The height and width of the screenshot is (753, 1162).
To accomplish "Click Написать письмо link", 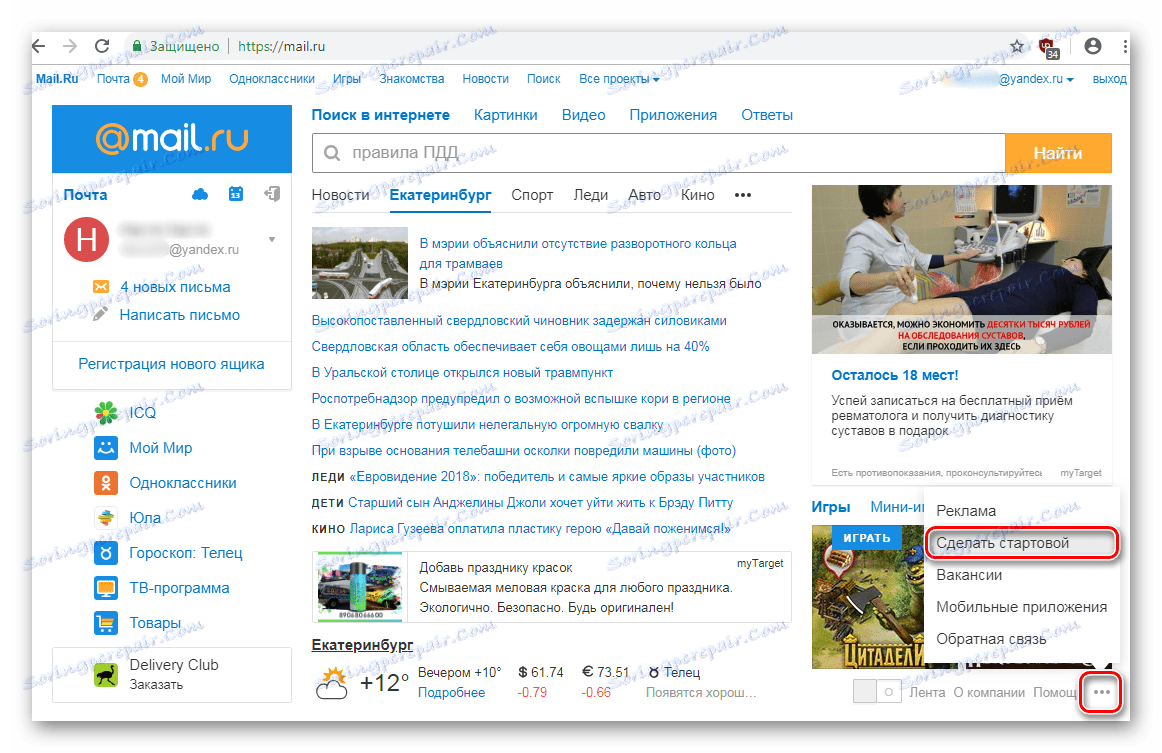I will [180, 315].
